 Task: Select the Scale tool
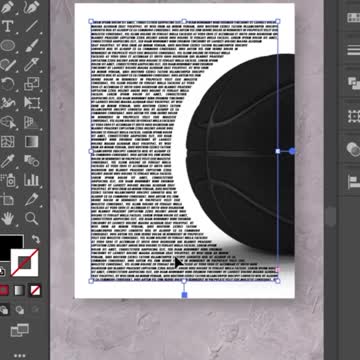[32, 83]
